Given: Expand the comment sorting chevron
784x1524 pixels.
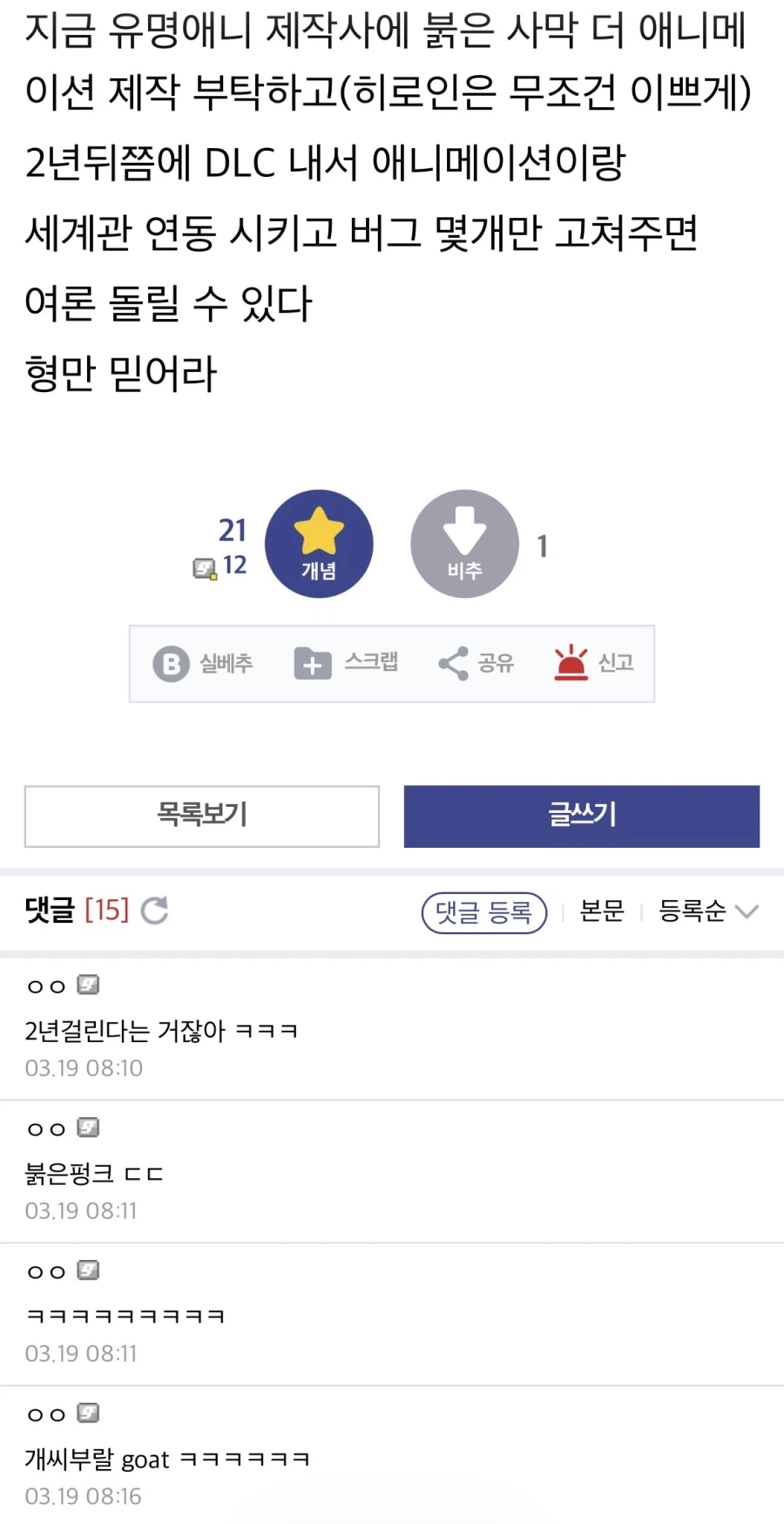Looking at the screenshot, I should click(747, 911).
